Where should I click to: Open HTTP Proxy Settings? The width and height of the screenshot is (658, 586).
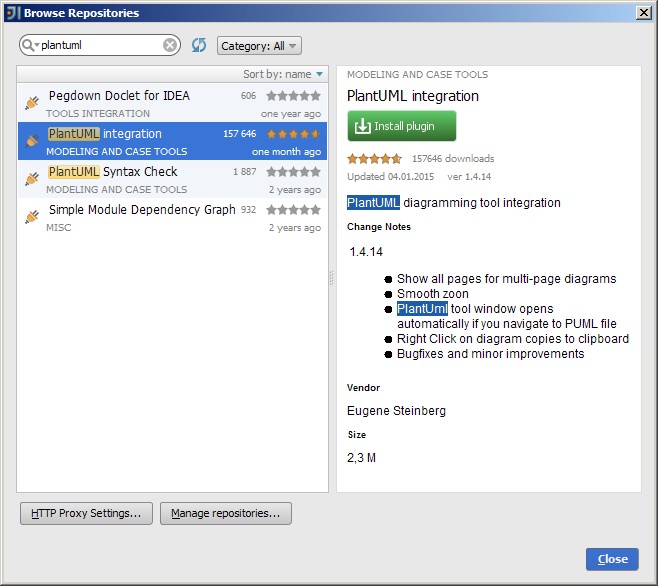point(86,513)
